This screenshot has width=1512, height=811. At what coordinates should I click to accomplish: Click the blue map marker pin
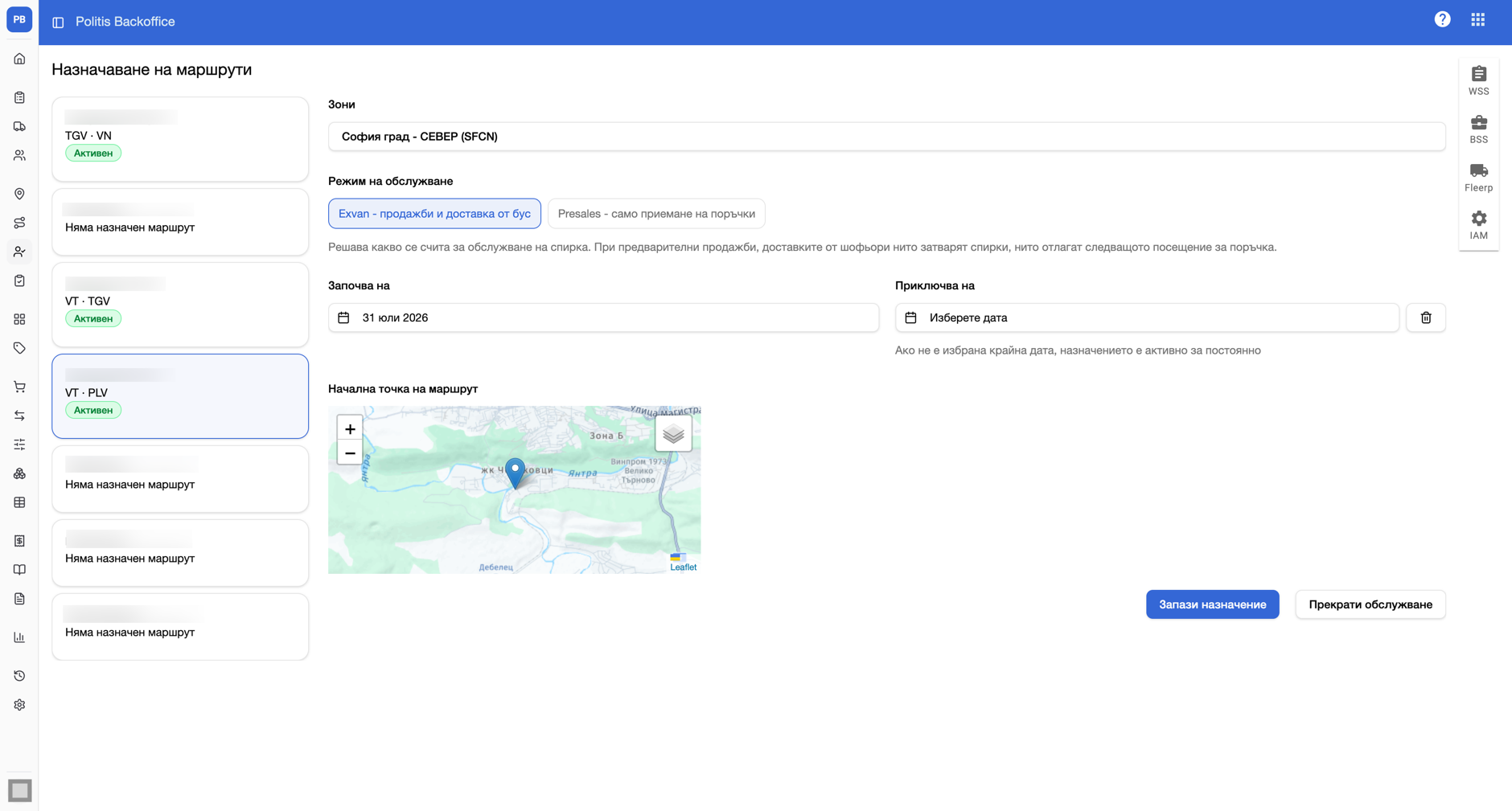(516, 473)
